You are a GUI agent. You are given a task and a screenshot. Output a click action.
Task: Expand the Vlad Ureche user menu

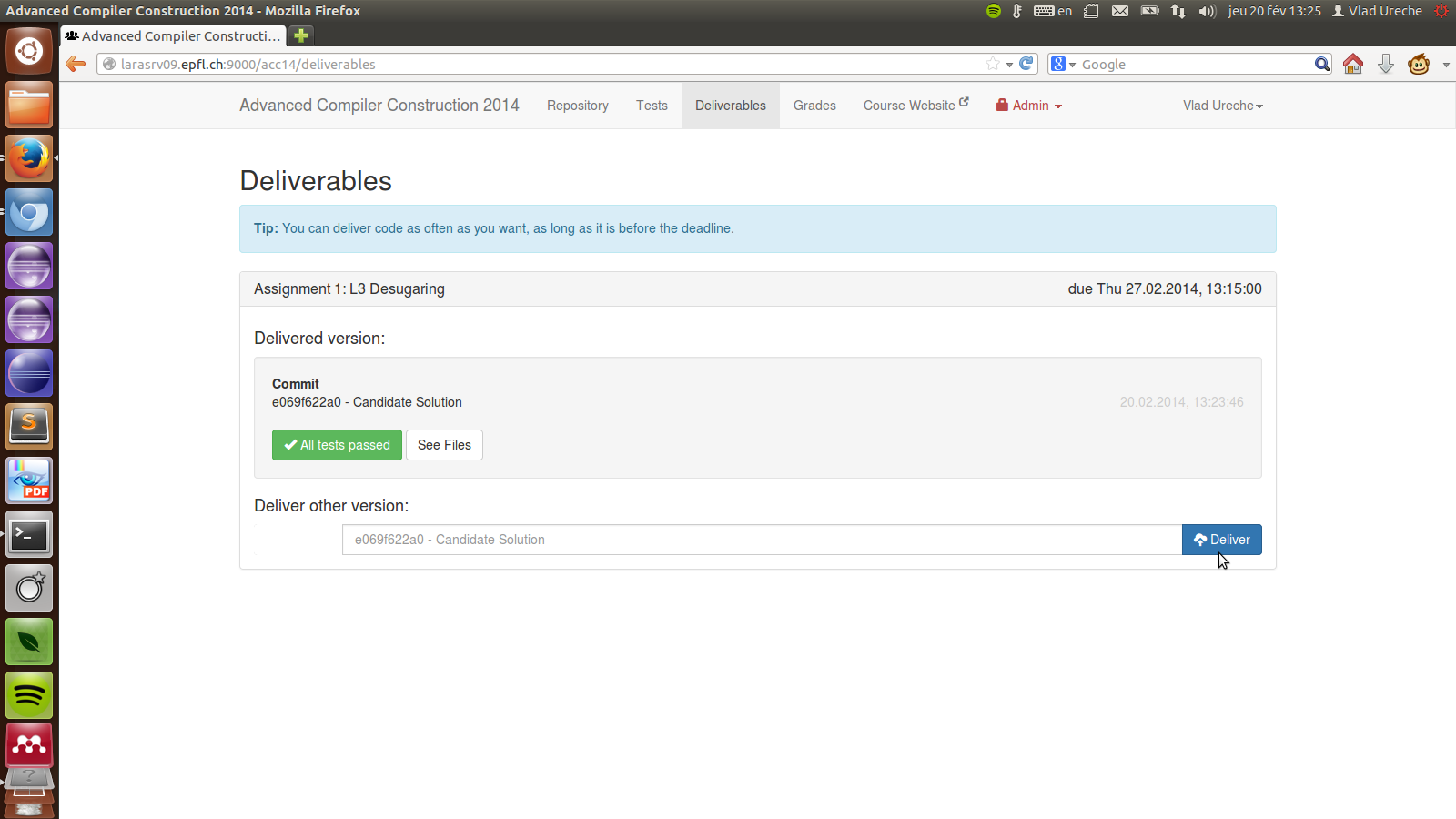(x=1223, y=106)
